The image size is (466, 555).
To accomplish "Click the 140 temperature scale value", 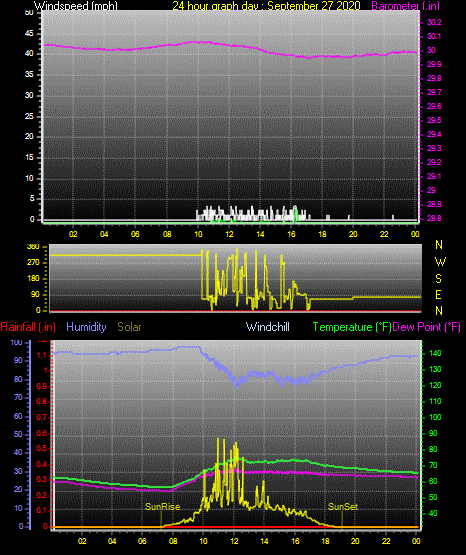I will point(435,353).
